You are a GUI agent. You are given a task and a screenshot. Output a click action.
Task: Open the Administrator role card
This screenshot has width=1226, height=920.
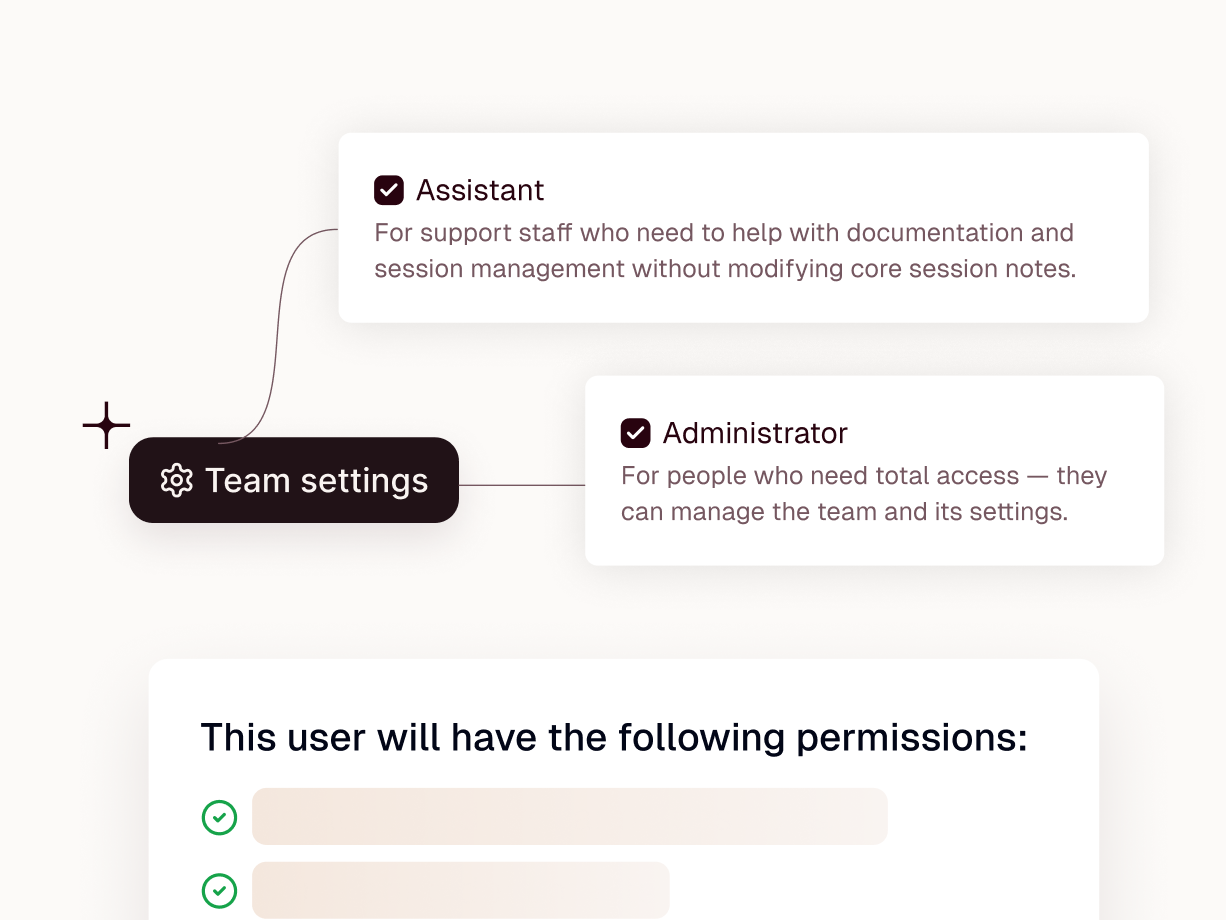point(875,470)
